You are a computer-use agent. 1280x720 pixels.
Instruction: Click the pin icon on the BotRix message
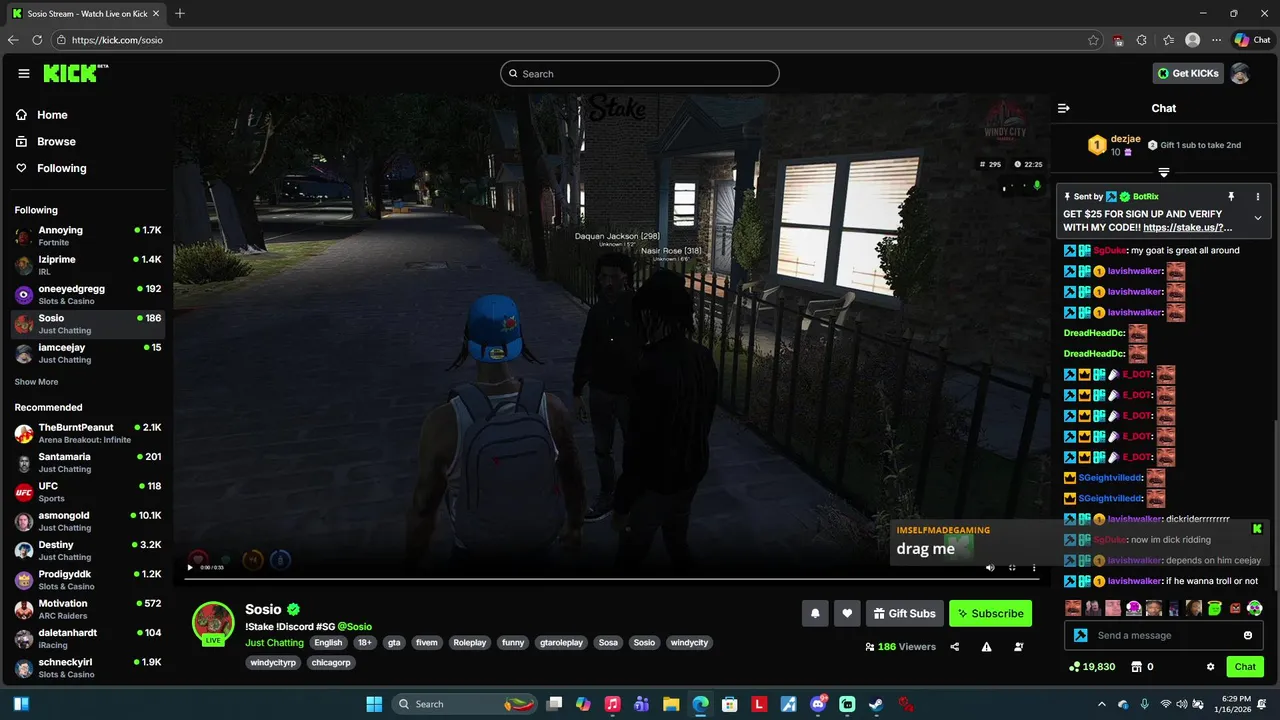1233,197
